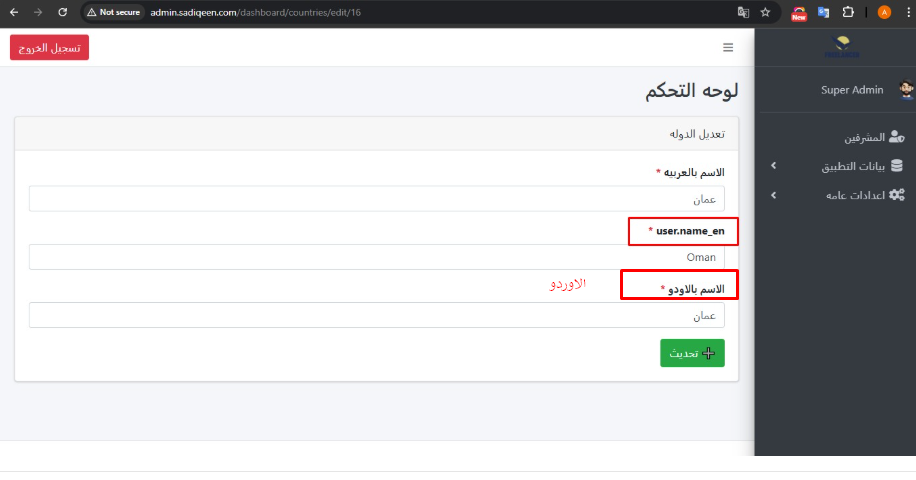Image resolution: width=916 pixels, height=480 pixels.
Task: Click the translate page icon in address bar
Action: (743, 13)
